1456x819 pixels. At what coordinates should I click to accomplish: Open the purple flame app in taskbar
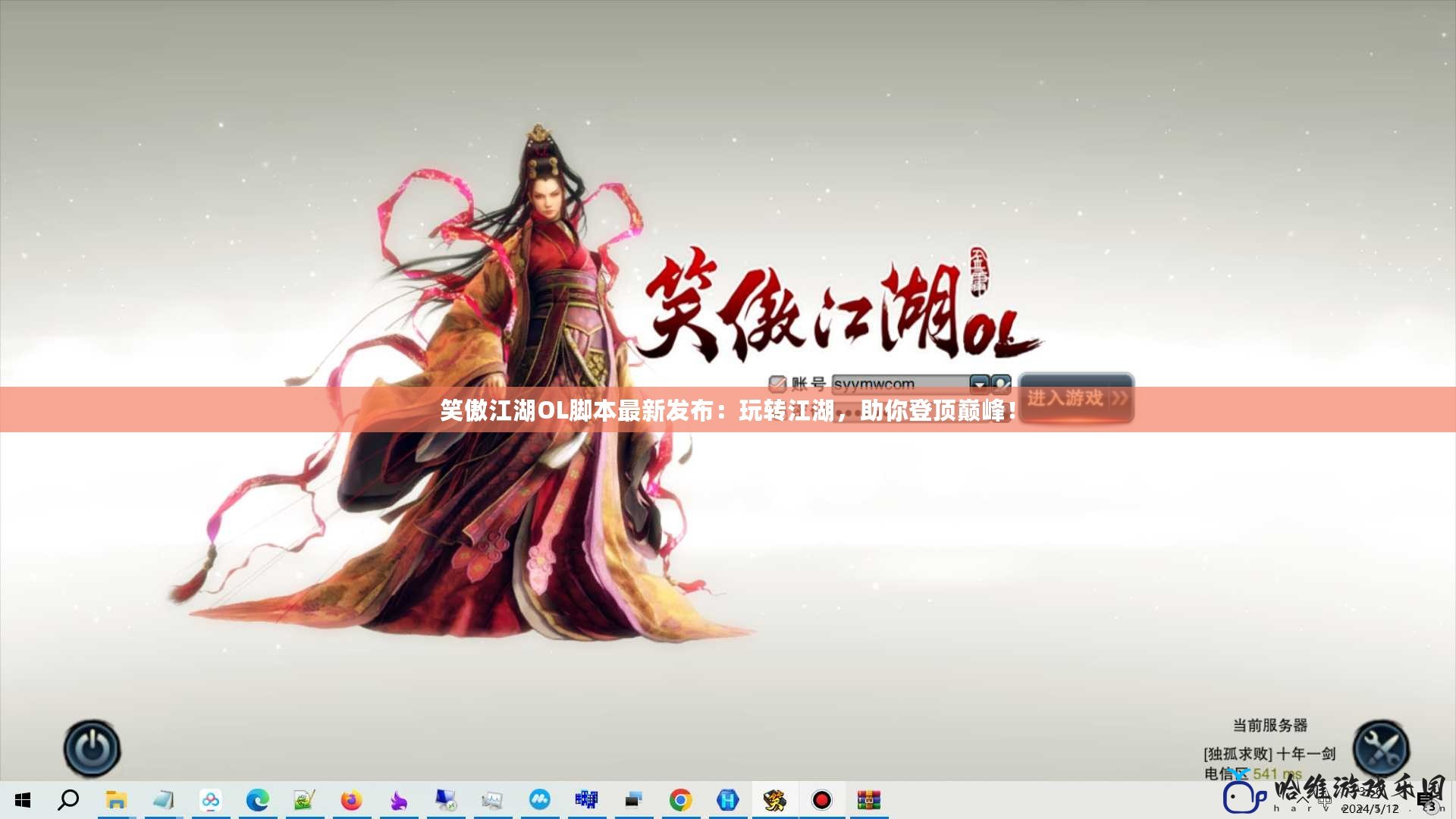coord(398,800)
